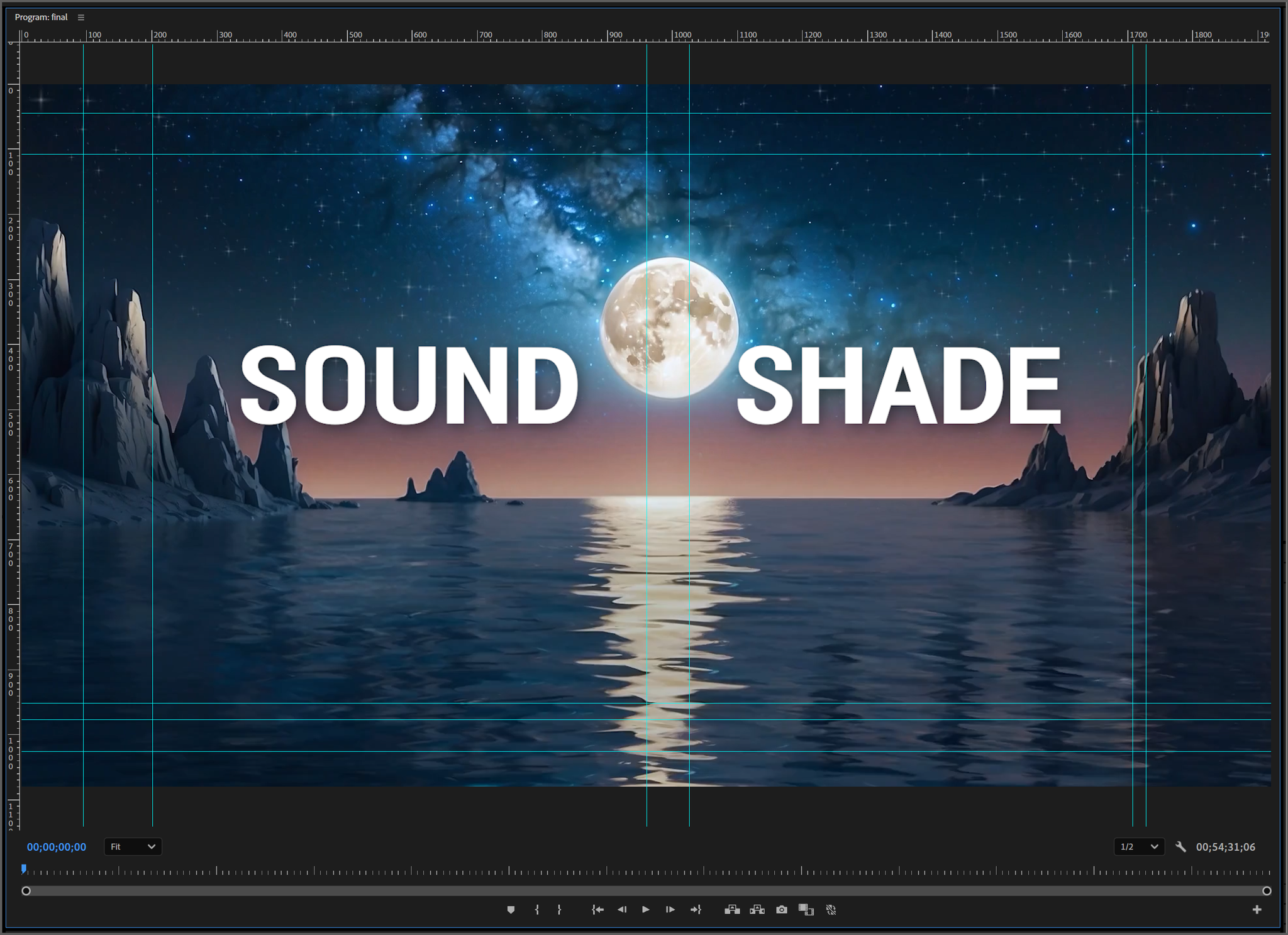Open the 1/2 playback resolution dropdown
Viewport: 1288px width, 935px height.
(1139, 847)
